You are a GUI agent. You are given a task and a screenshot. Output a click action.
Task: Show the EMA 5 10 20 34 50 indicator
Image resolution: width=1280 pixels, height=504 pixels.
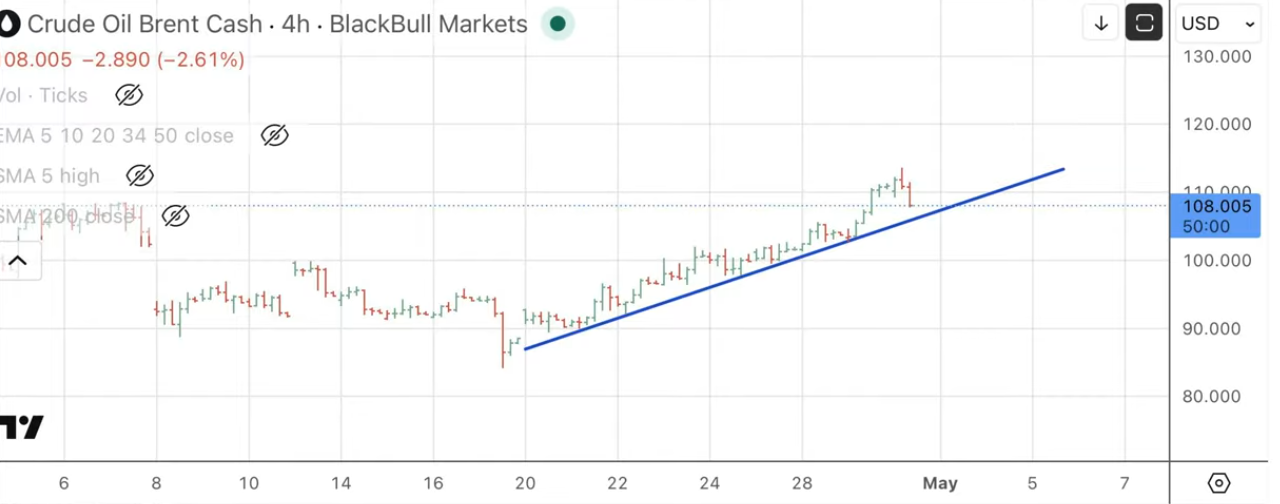click(x=274, y=136)
